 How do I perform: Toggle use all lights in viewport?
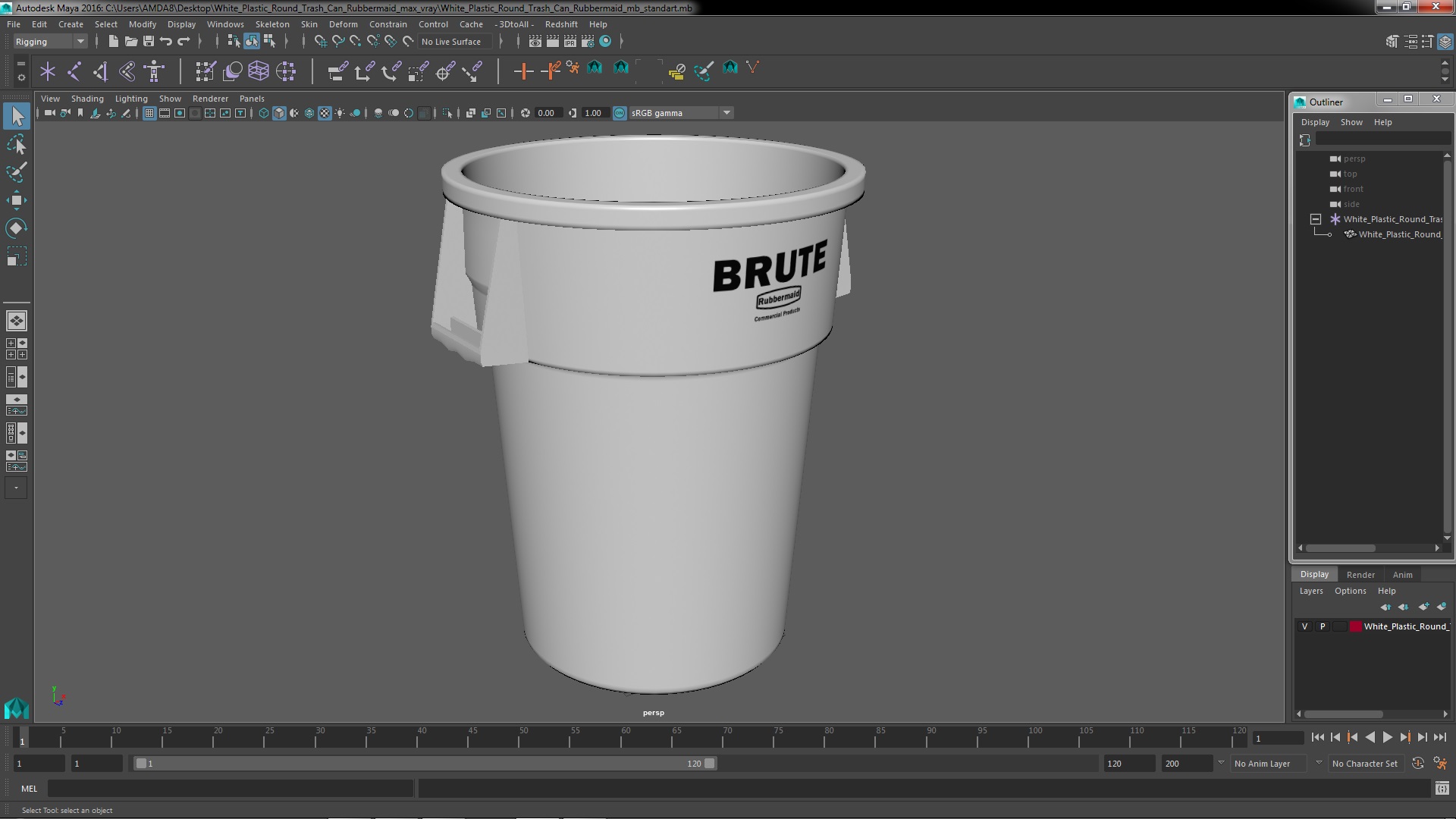(340, 113)
